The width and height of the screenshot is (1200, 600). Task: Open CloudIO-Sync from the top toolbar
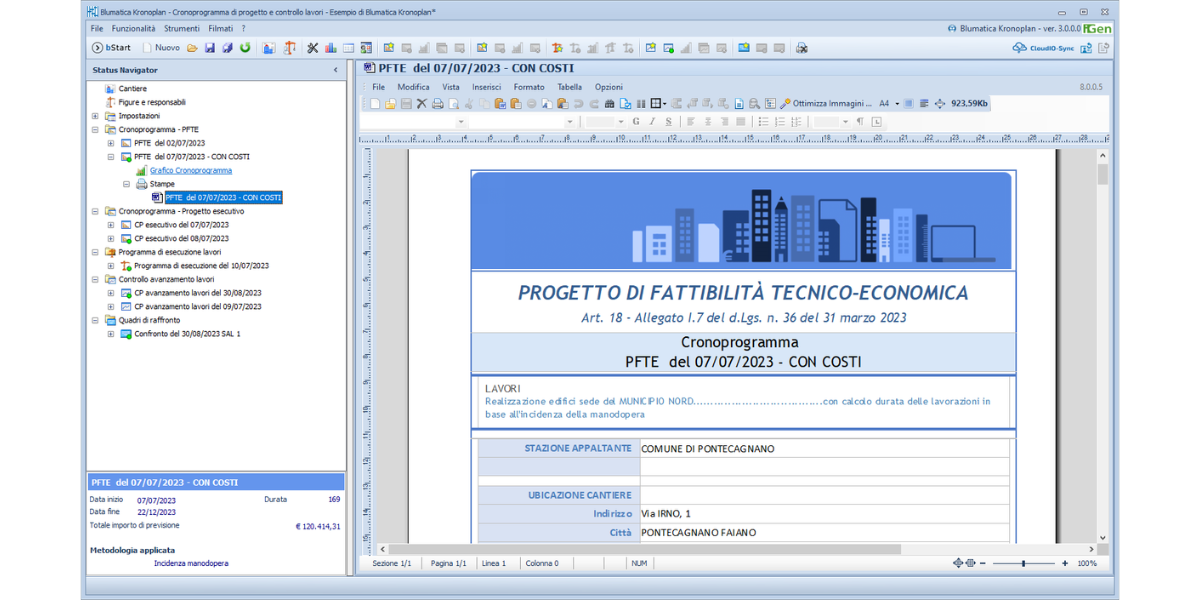tap(1046, 48)
